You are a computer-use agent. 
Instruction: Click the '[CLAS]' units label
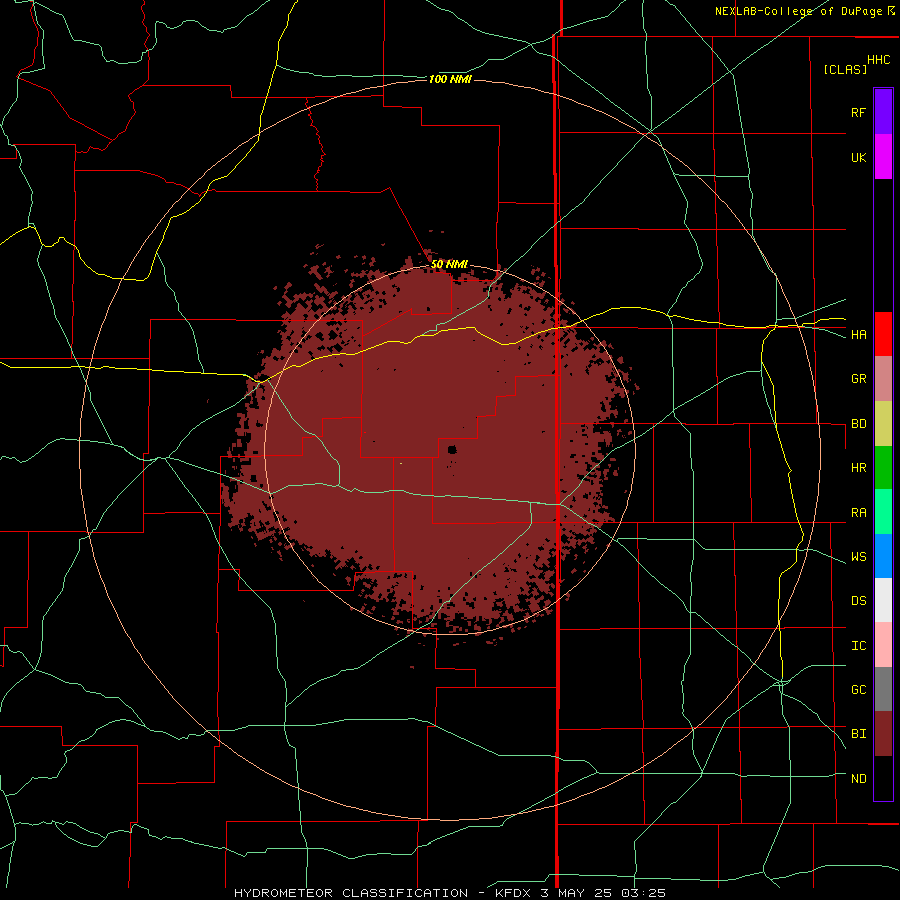[845, 69]
